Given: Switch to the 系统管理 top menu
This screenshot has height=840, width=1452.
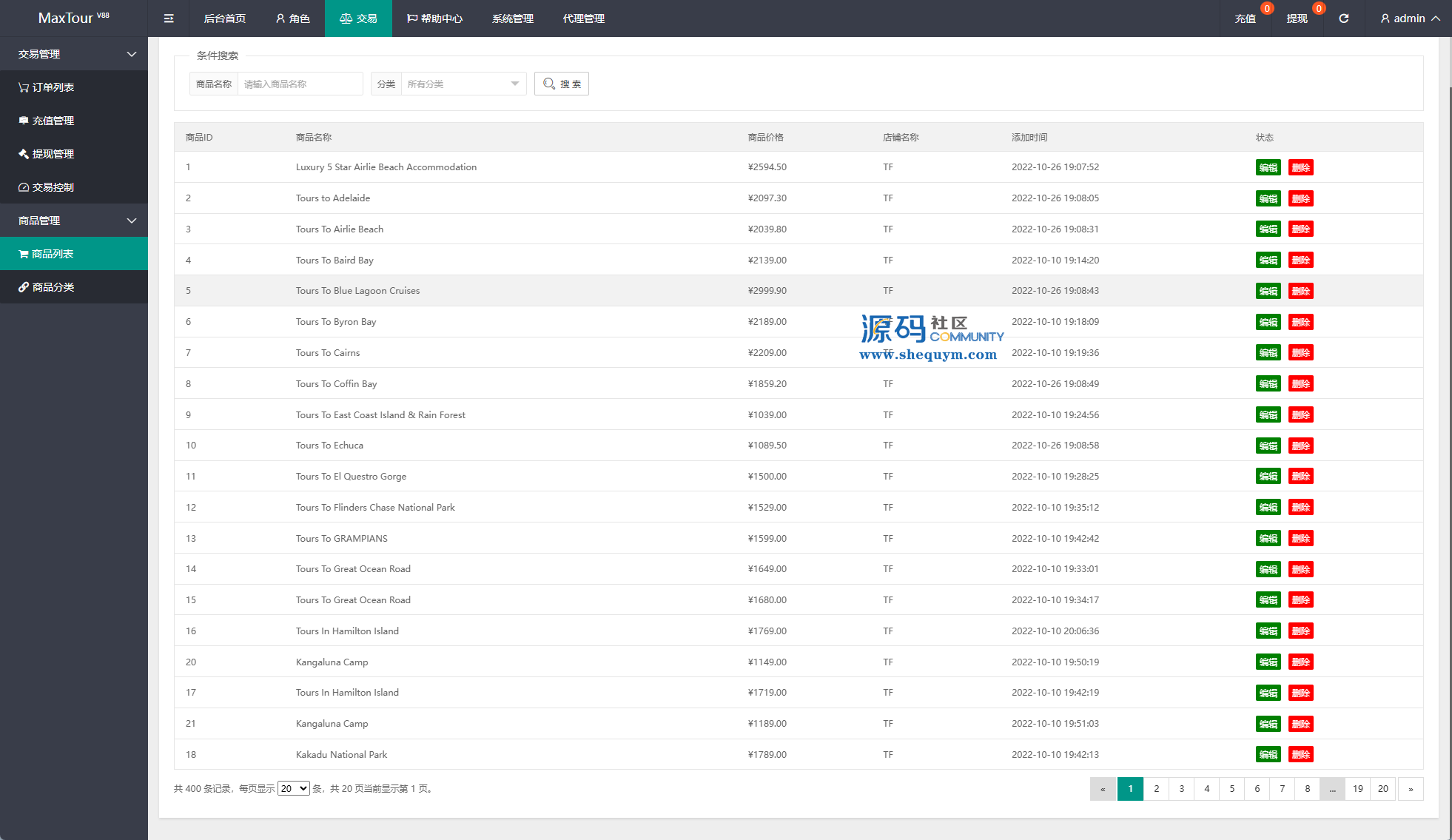Looking at the screenshot, I should pos(512,19).
